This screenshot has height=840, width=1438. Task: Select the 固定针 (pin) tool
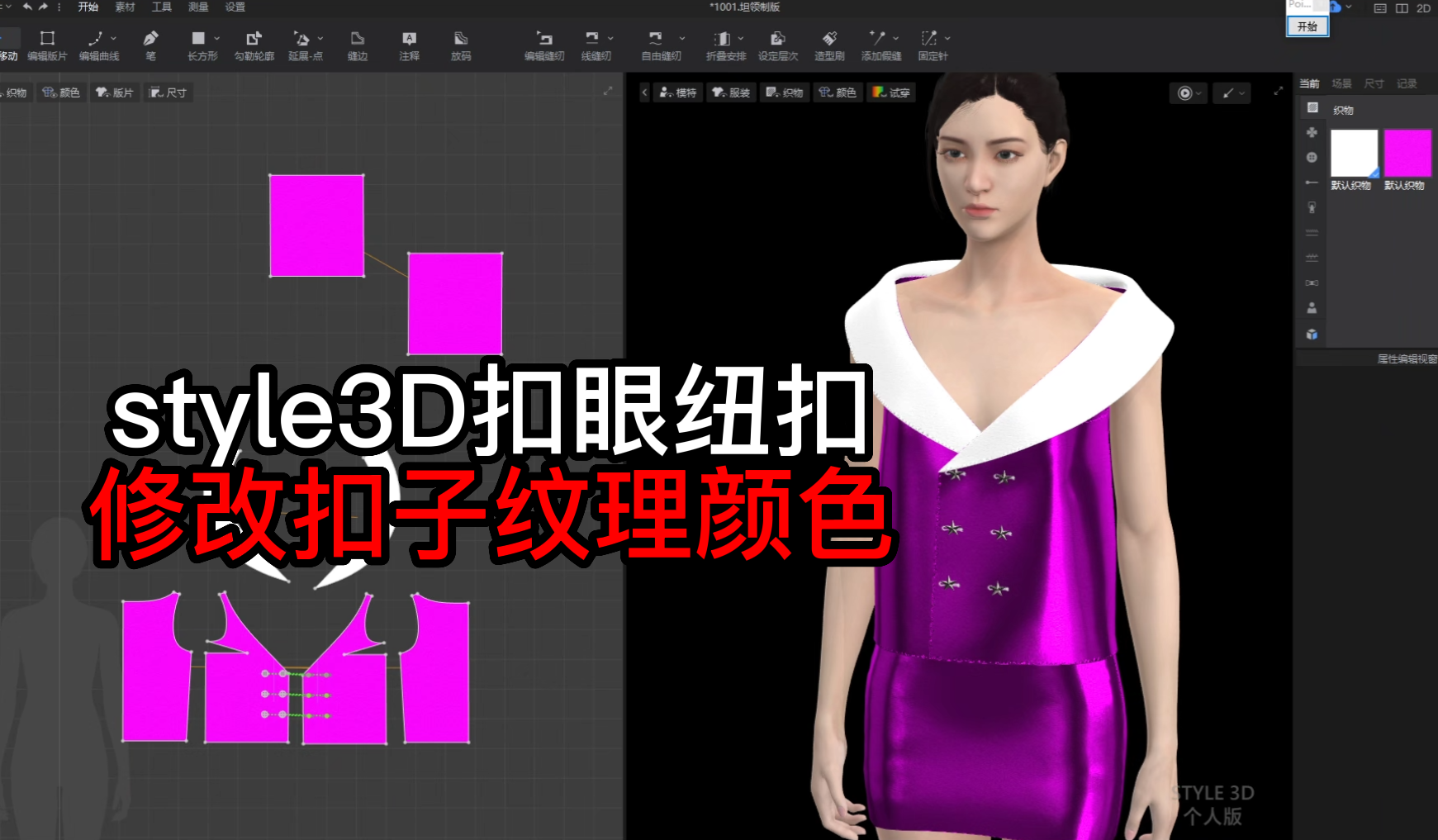point(933,45)
